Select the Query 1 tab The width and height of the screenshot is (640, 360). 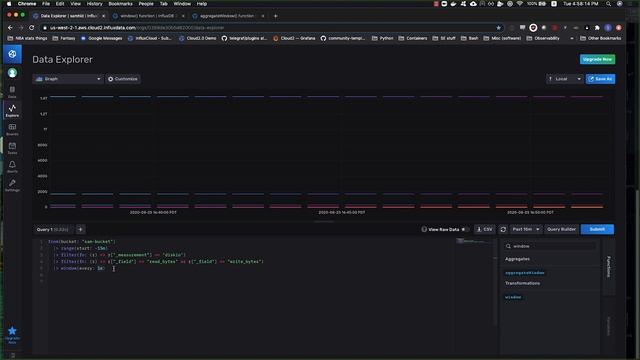[x=53, y=229]
